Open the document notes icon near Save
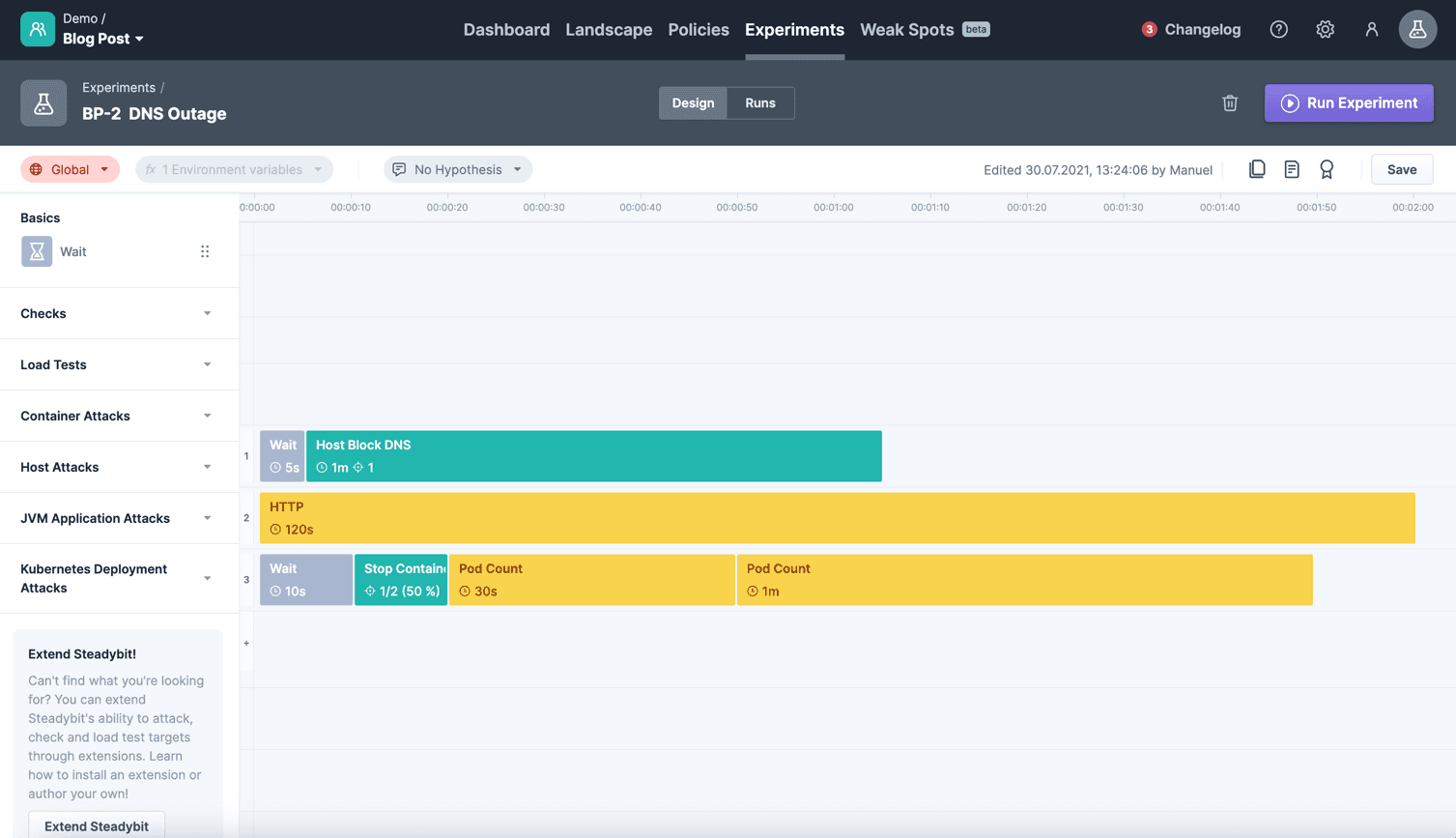Image resolution: width=1456 pixels, height=838 pixels. point(1292,169)
